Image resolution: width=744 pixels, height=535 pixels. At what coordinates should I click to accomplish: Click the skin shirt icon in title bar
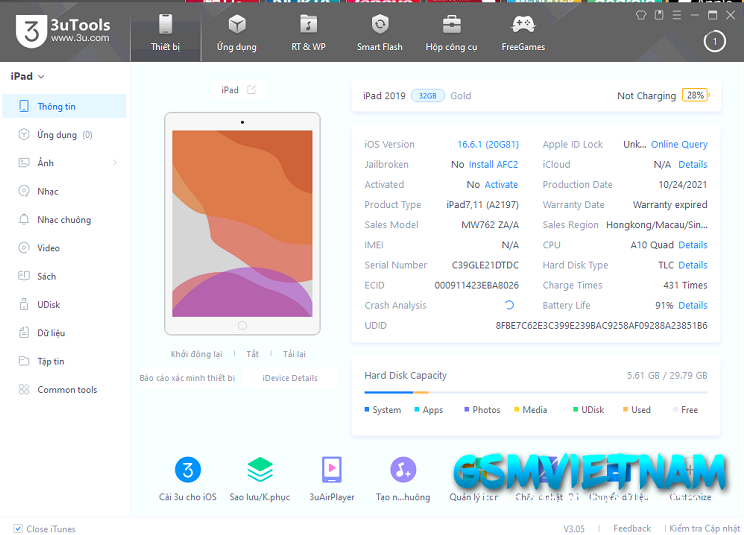click(641, 15)
